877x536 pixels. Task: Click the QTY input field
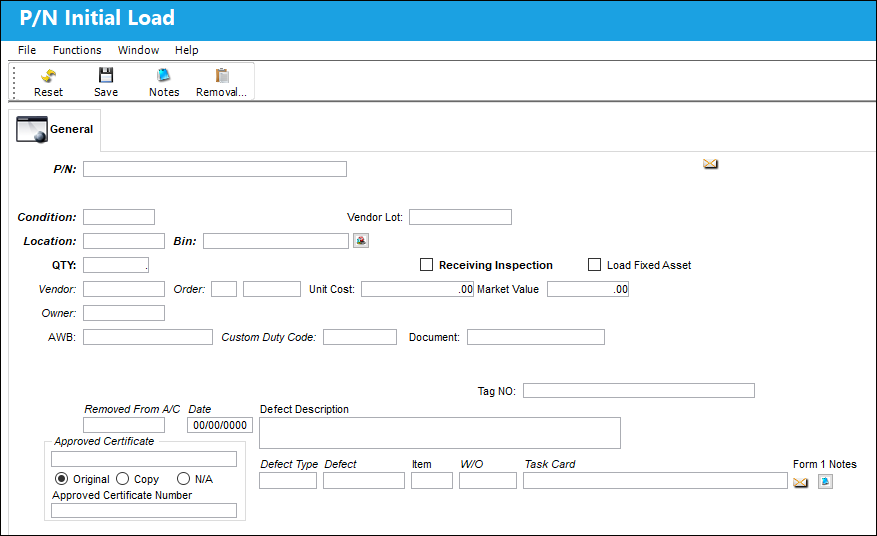point(116,265)
